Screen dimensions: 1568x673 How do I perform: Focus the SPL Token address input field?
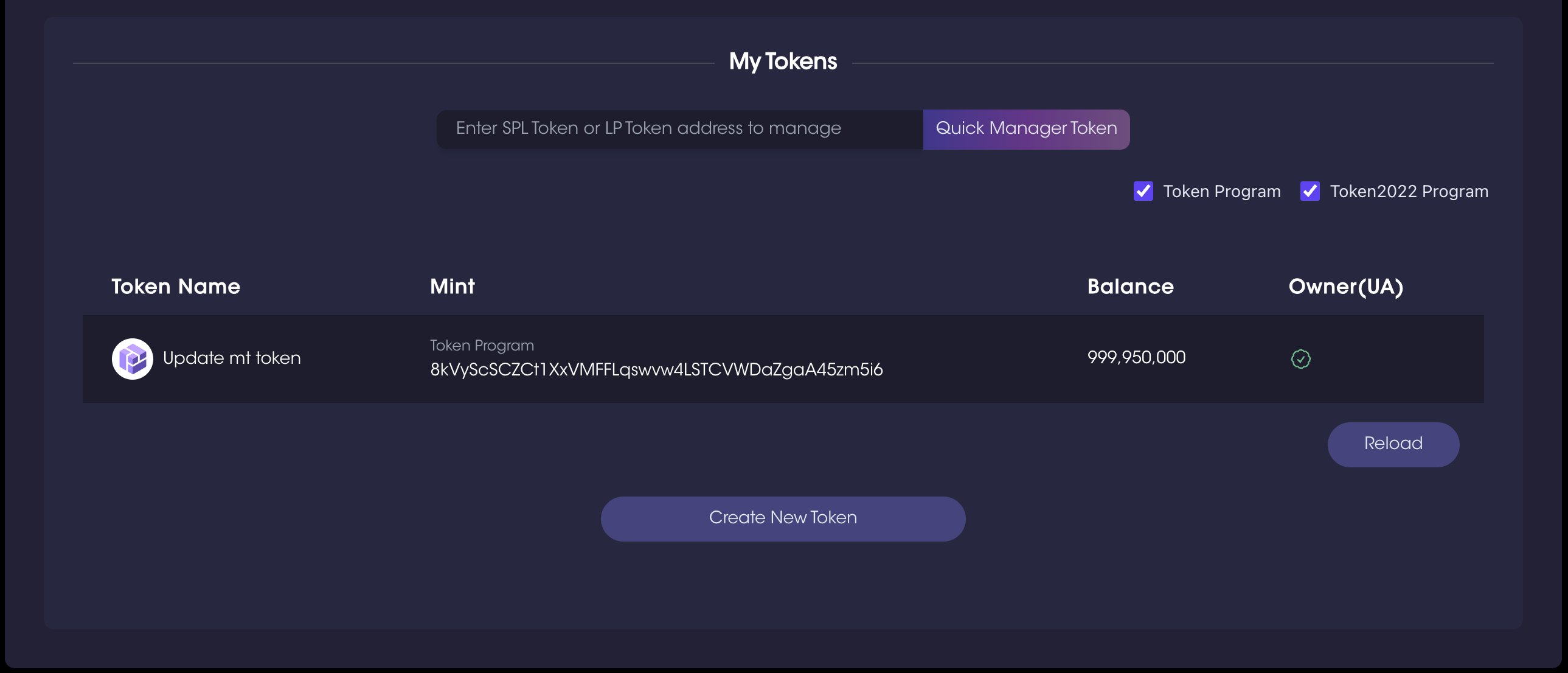click(679, 128)
